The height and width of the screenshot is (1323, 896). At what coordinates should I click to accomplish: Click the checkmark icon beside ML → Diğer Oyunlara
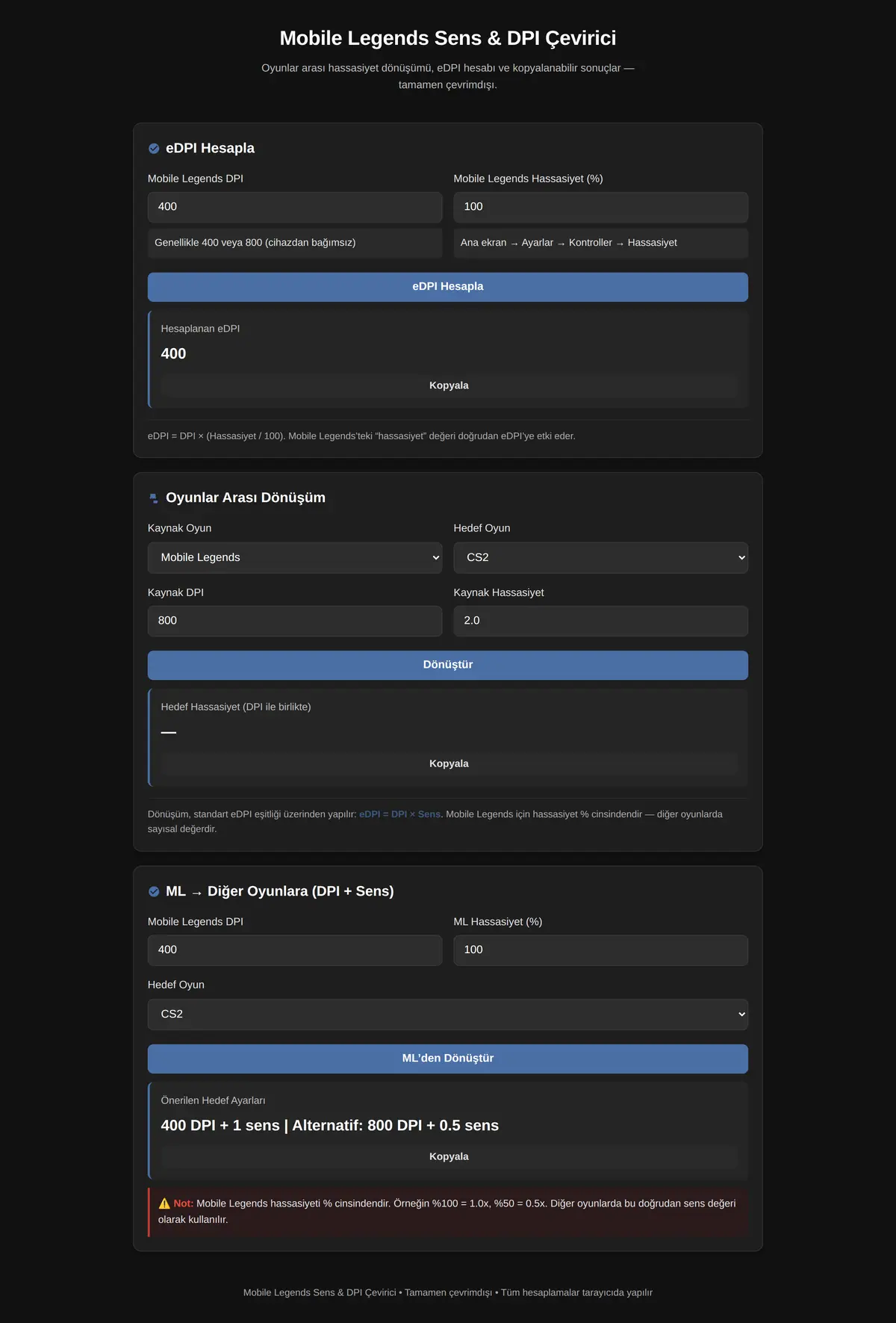[x=154, y=891]
